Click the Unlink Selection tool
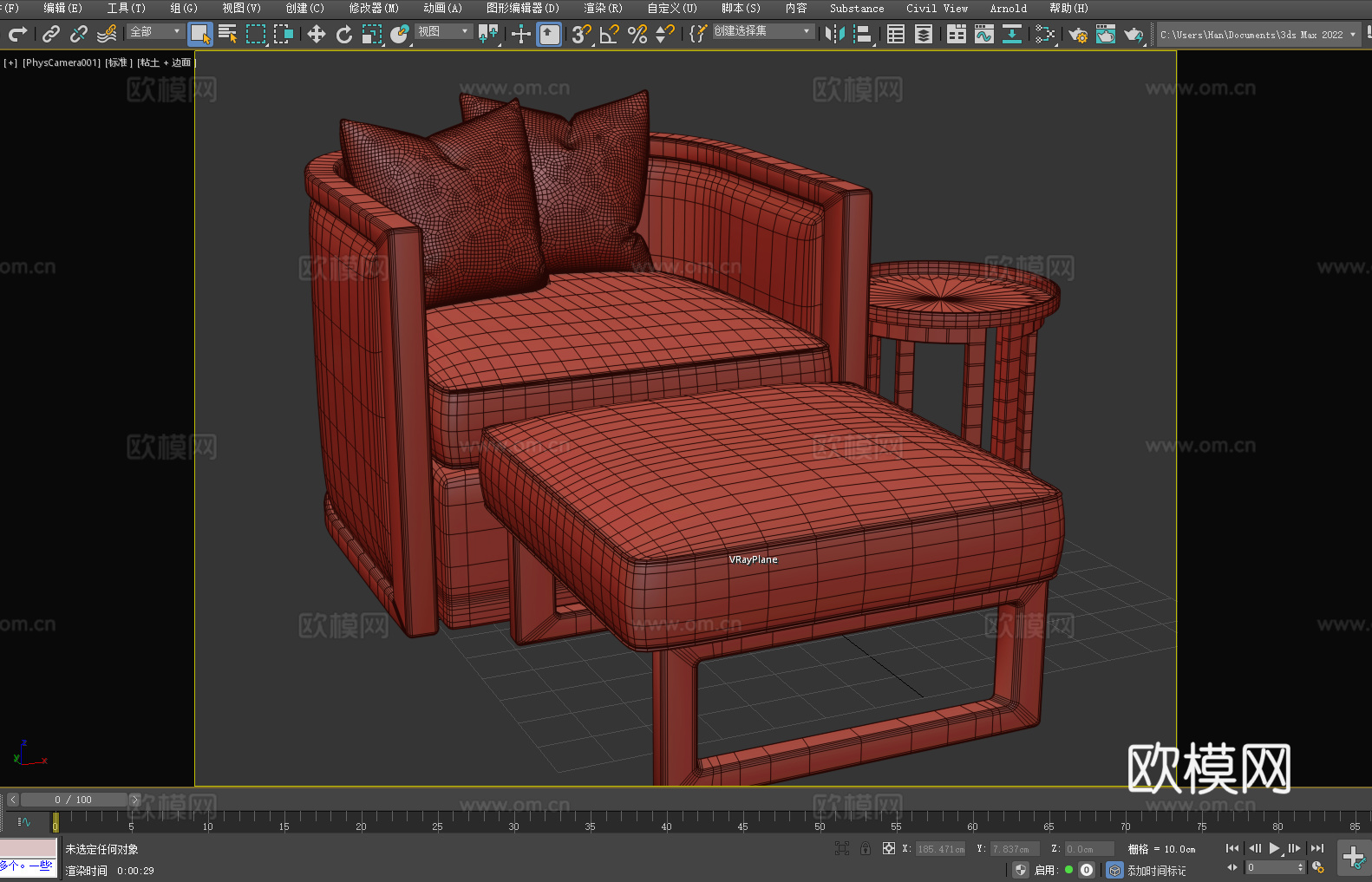This screenshot has width=1372, height=882. click(x=79, y=34)
